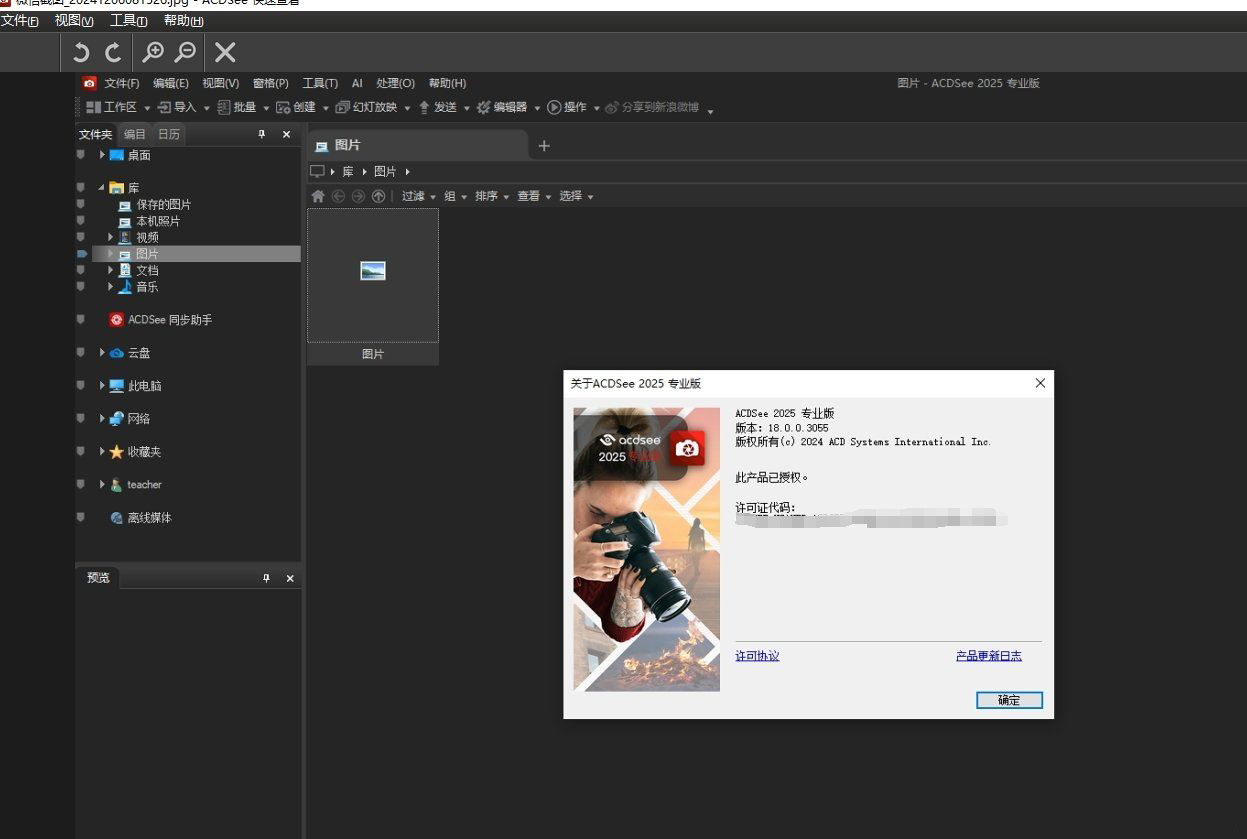Toggle easy-select marker for 本机照片 row
Screen dimensions: 1247x839
tap(81, 220)
